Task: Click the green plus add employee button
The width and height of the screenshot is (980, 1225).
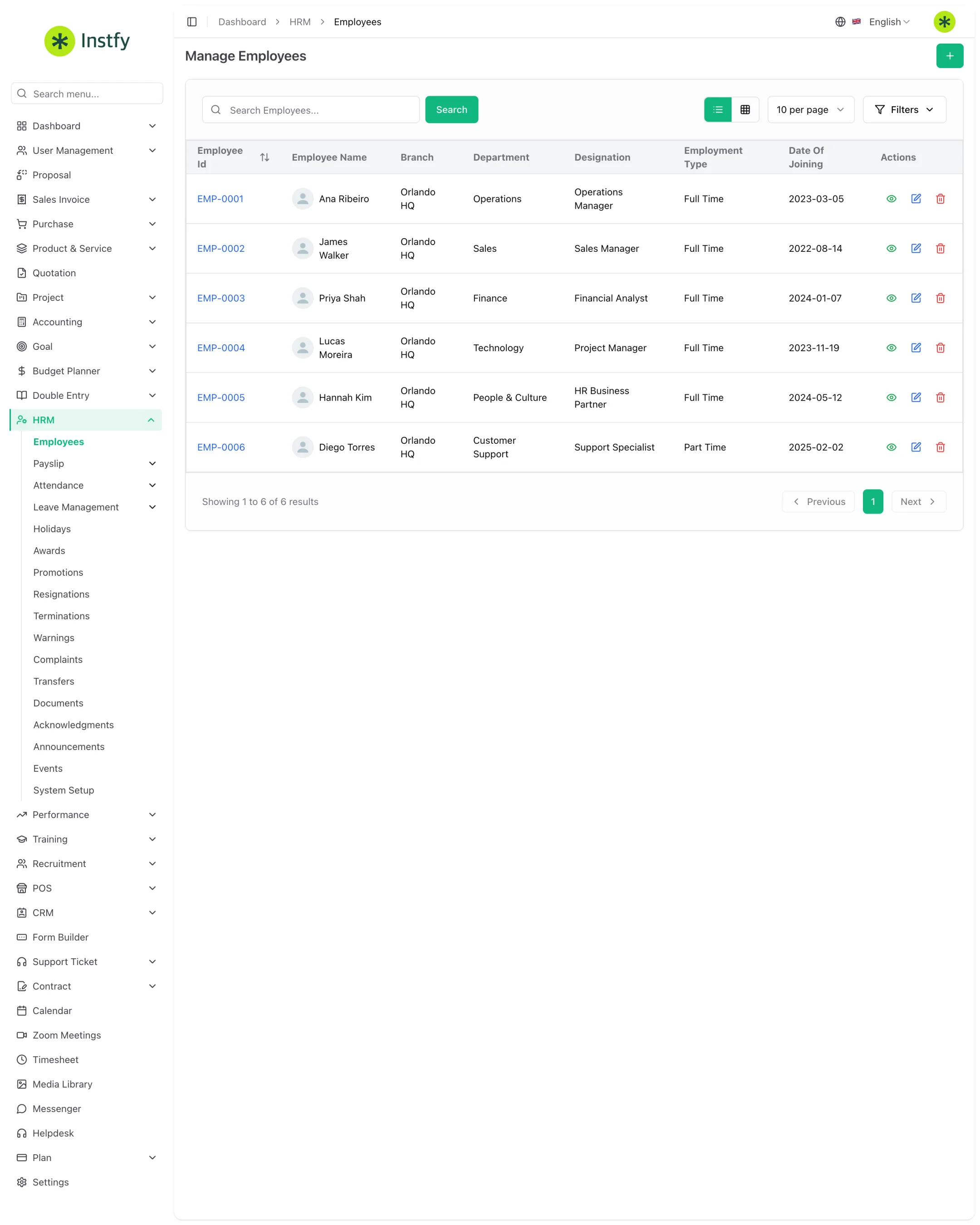Action: [949, 56]
